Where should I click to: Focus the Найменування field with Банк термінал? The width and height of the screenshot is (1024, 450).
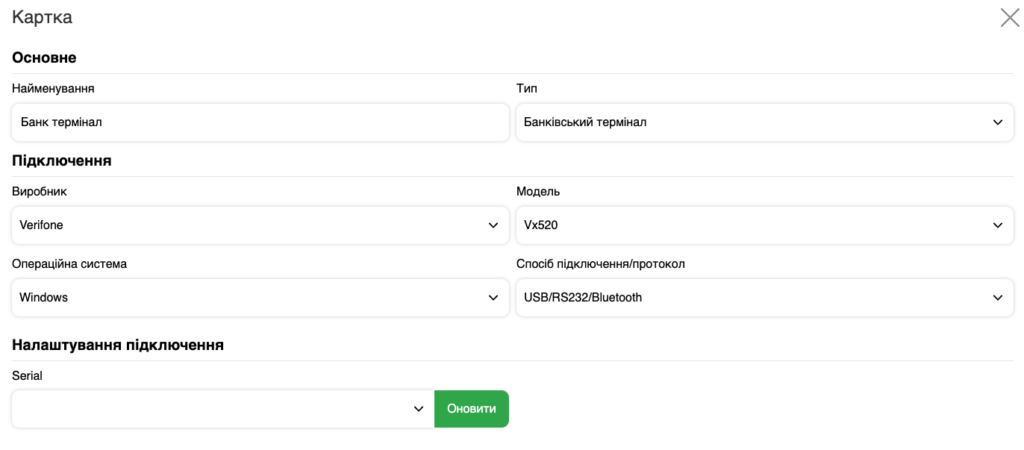click(260, 123)
